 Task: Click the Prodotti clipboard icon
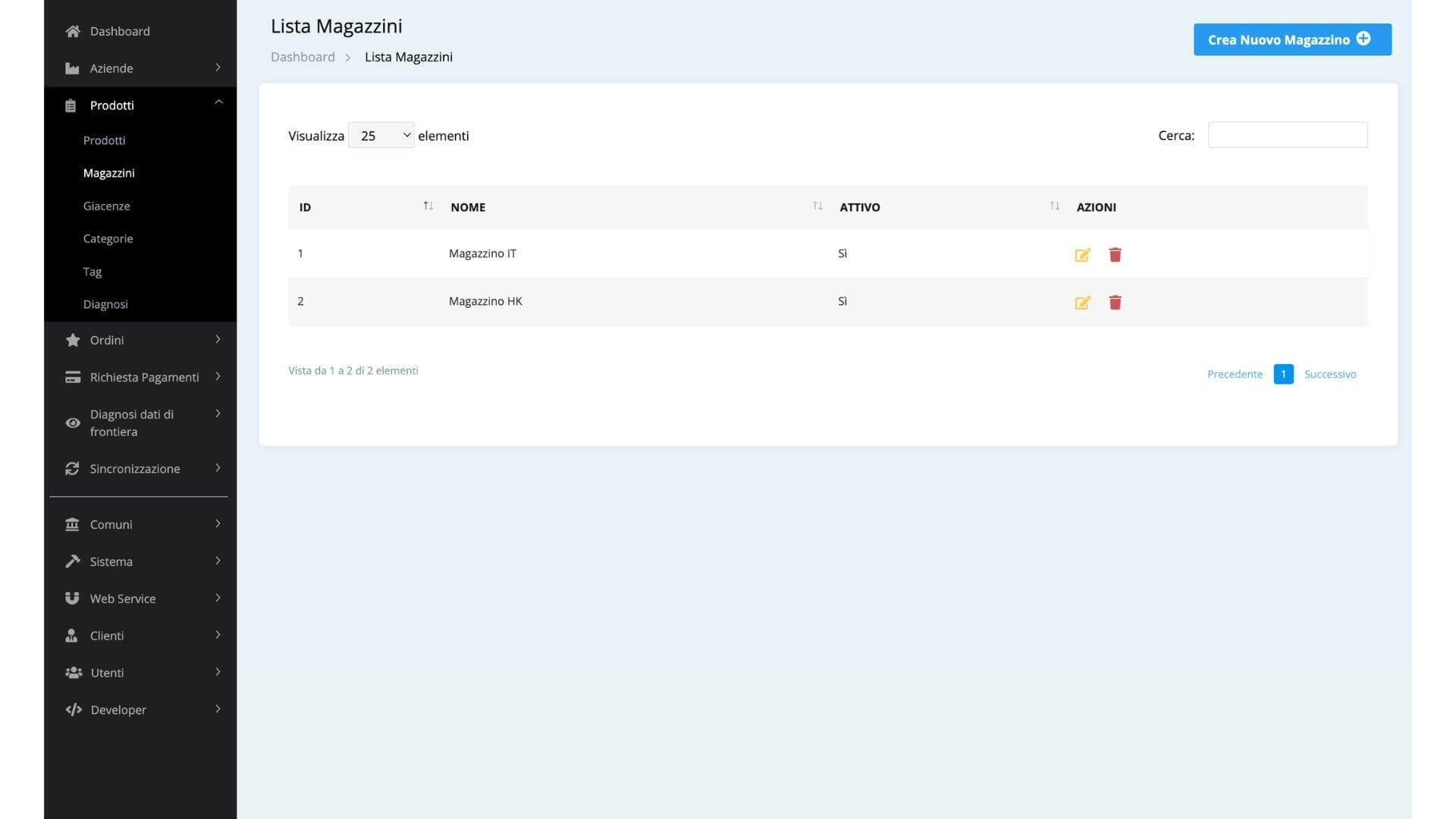71,105
